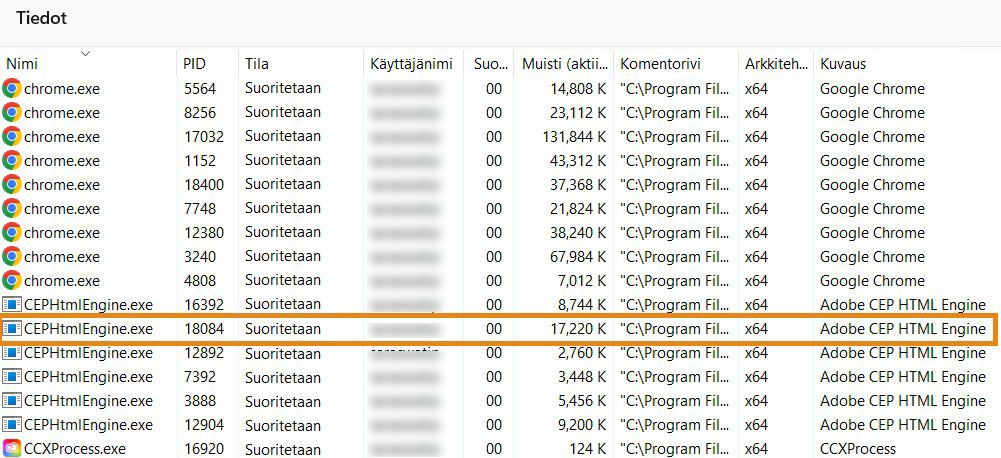Click x64 cell for PID 7392
Screen dimensions: 1001x458
[756, 377]
